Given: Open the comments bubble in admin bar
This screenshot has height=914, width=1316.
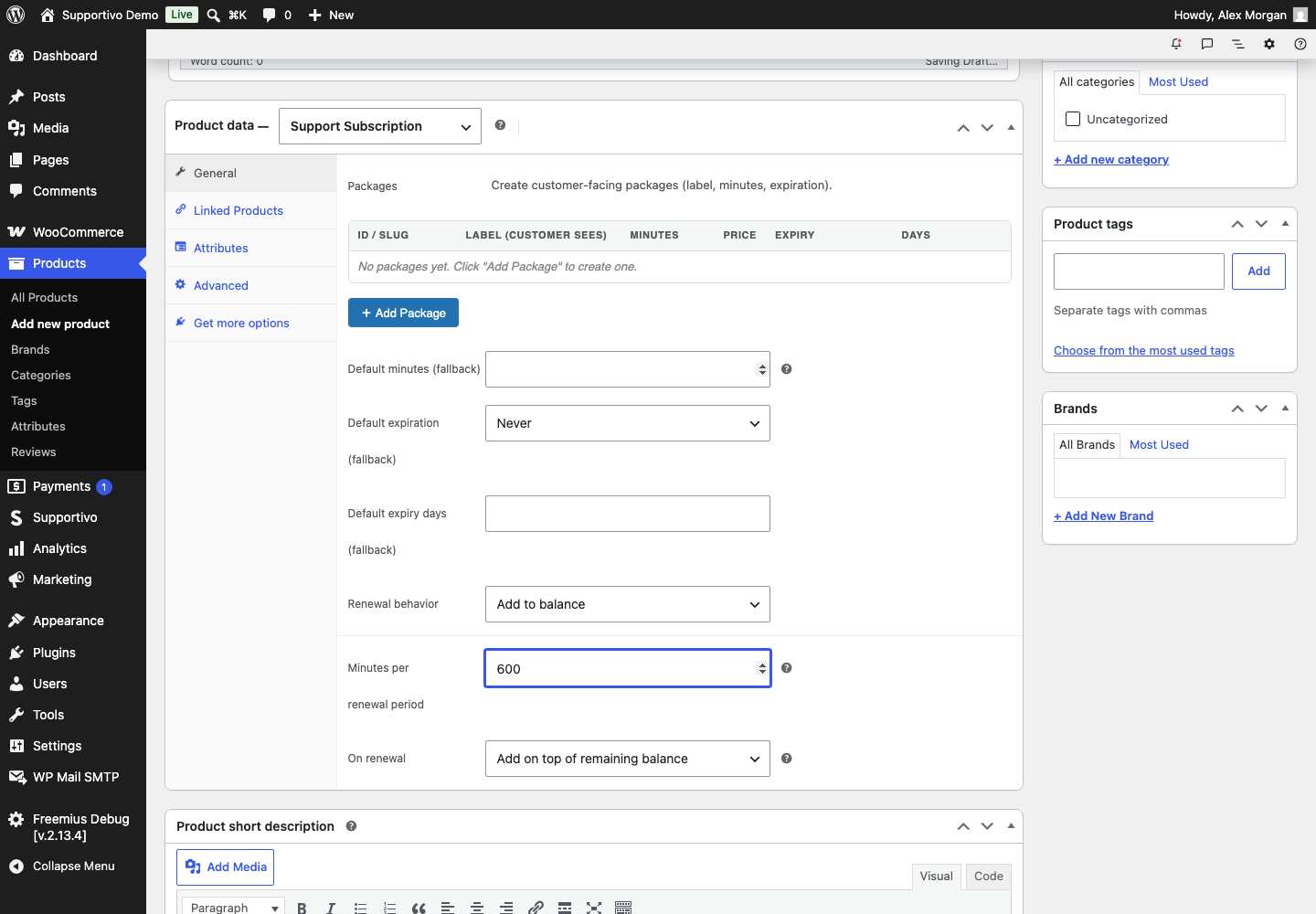Looking at the screenshot, I should 277,15.
